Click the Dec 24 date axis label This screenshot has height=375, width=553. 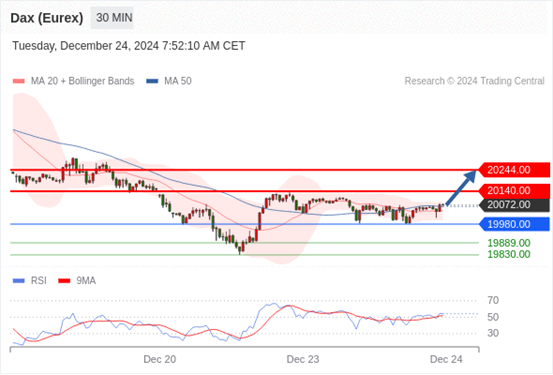click(446, 359)
